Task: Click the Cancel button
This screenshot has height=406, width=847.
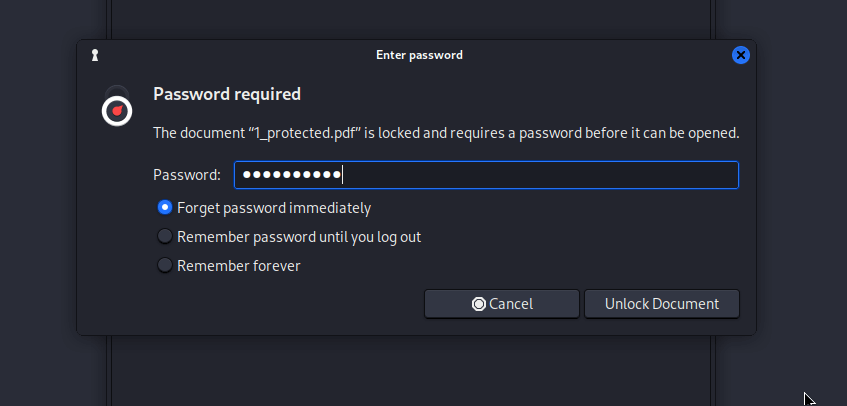Action: click(502, 304)
